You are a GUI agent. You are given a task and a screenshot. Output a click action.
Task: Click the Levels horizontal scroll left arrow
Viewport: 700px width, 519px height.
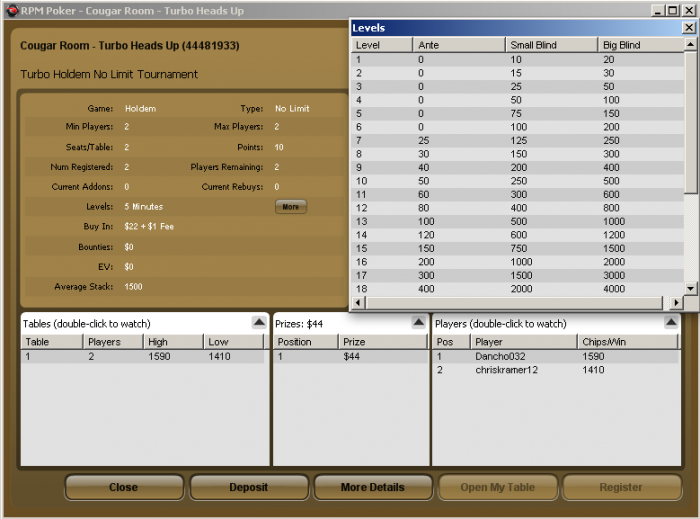358,303
